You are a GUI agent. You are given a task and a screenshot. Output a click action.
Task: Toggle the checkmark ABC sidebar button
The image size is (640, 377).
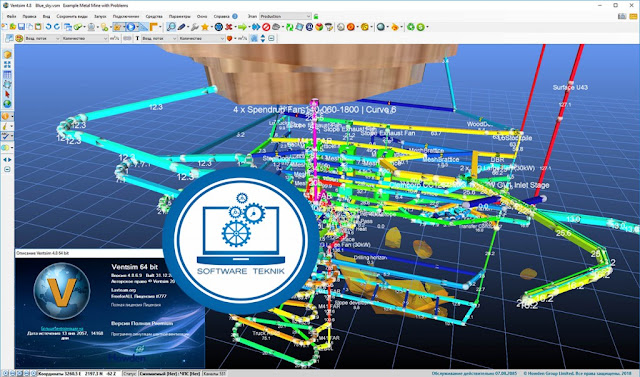coord(6,136)
